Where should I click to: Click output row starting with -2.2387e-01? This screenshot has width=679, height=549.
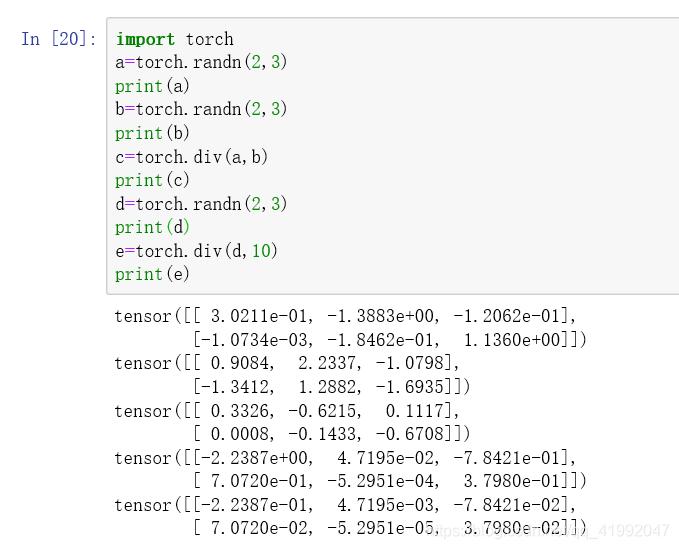[346, 505]
